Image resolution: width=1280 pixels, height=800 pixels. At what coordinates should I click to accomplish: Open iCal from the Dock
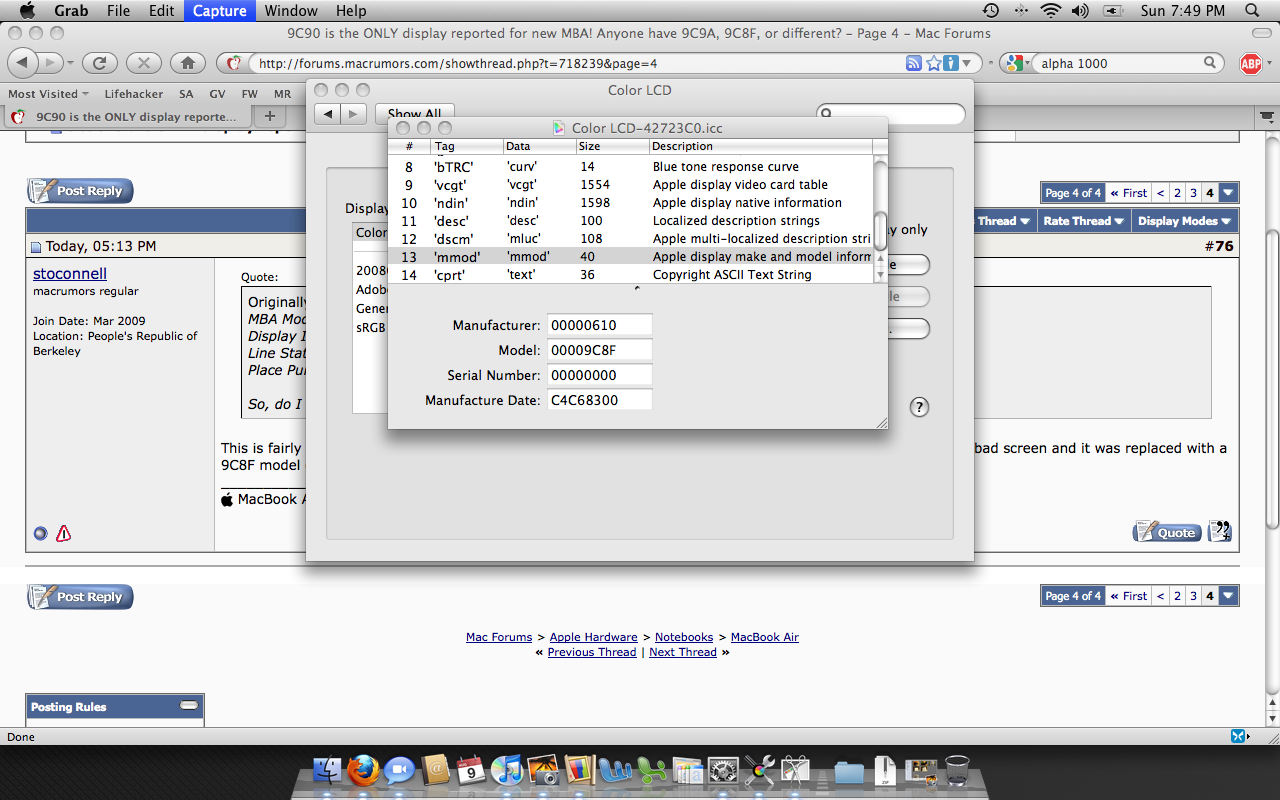click(471, 770)
